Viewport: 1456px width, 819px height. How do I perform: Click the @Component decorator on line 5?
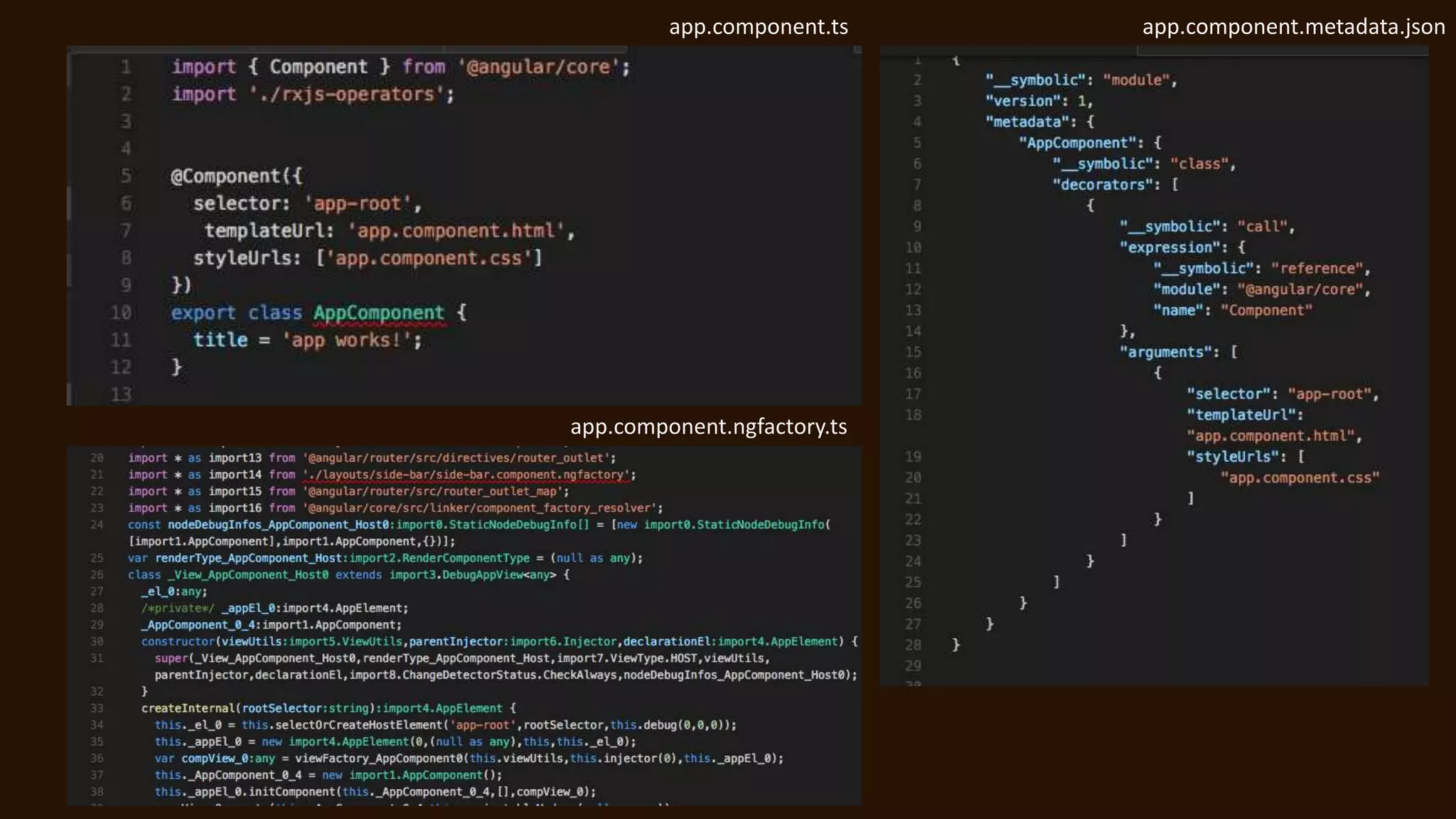[x=226, y=176]
